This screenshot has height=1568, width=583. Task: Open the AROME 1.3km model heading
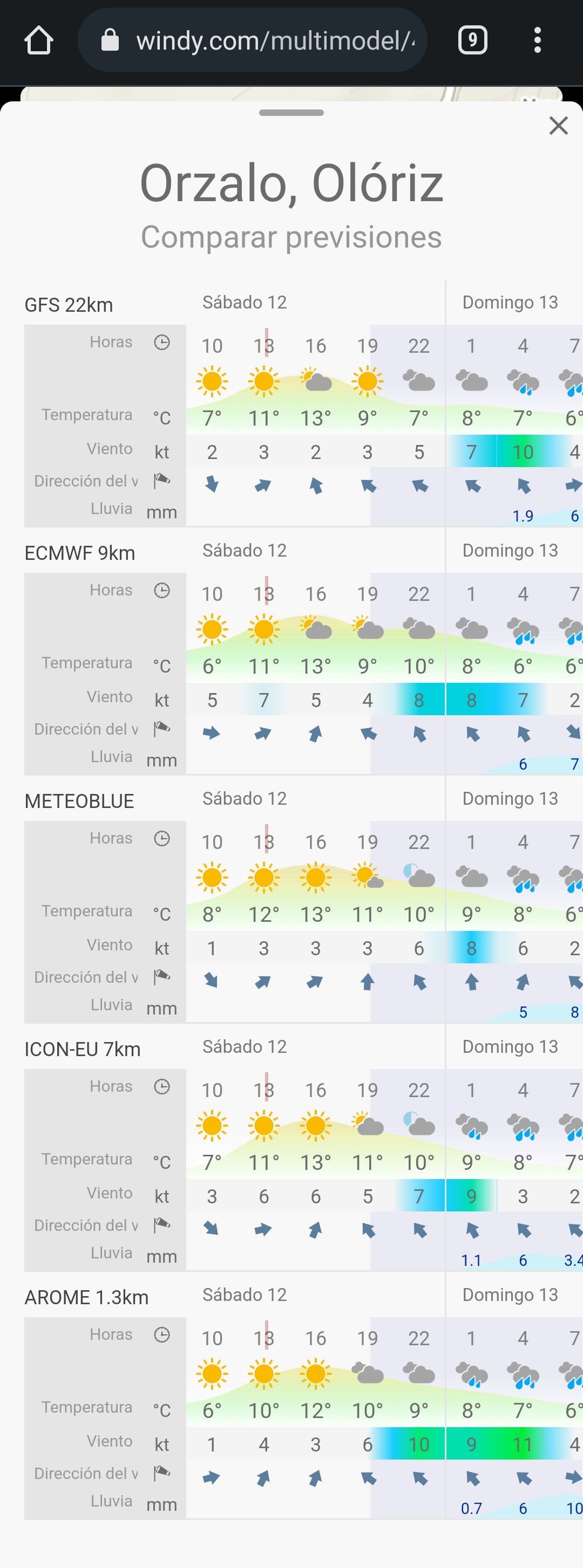pyautogui.click(x=86, y=1297)
